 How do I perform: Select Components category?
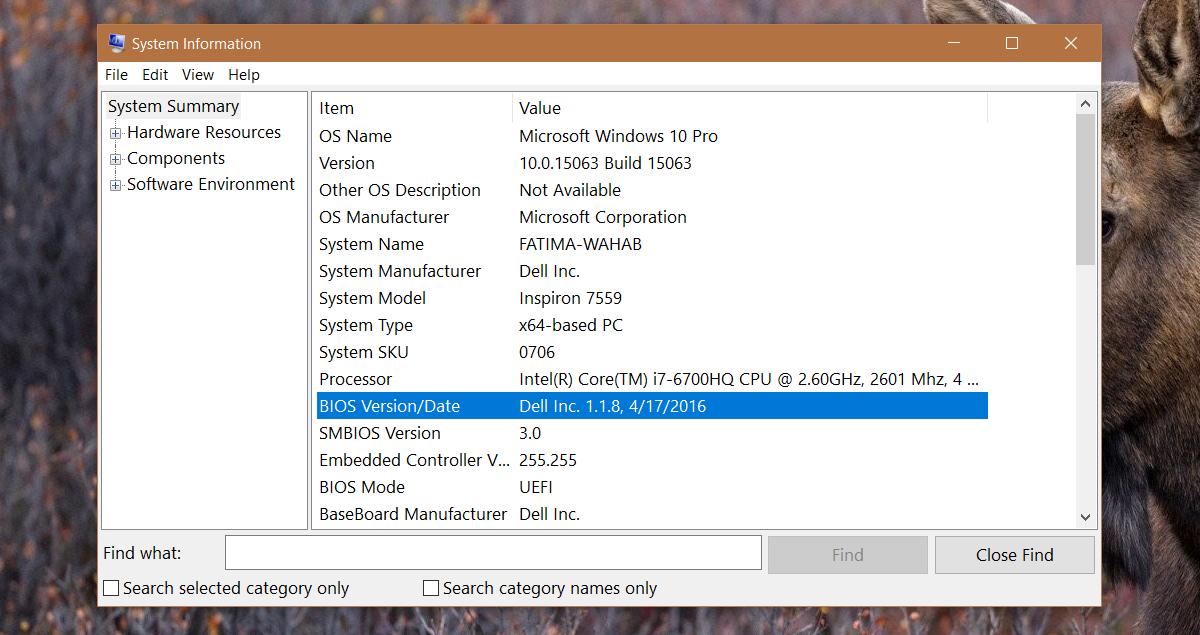click(176, 158)
